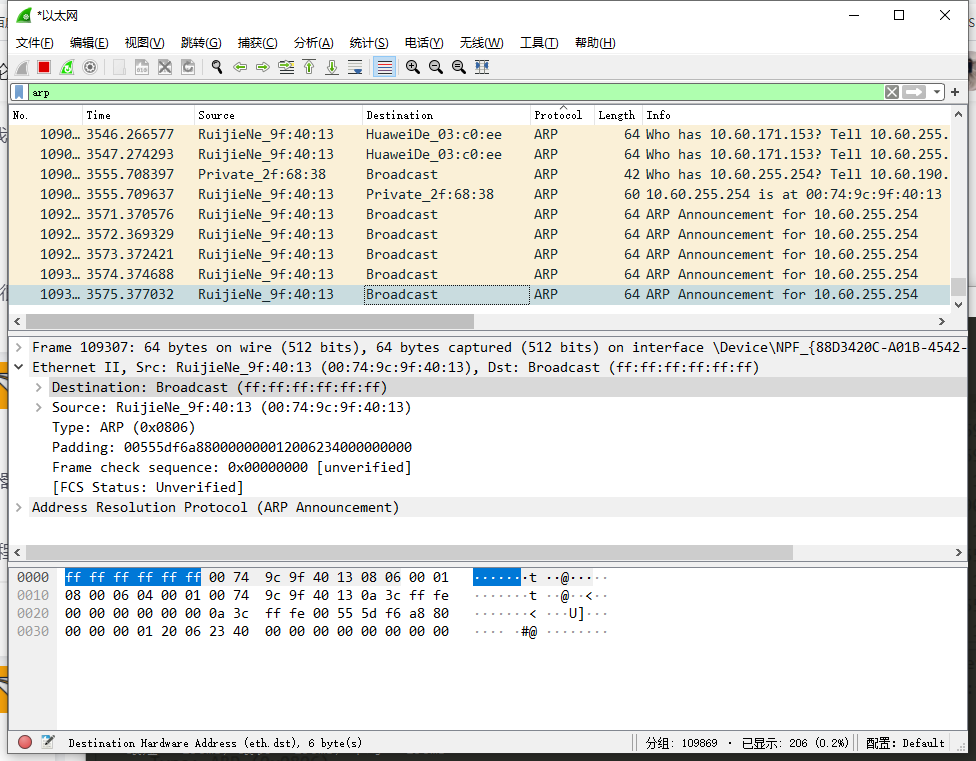Sort packets by Length column header
Viewport: 976px width, 761px height.
tap(618, 115)
